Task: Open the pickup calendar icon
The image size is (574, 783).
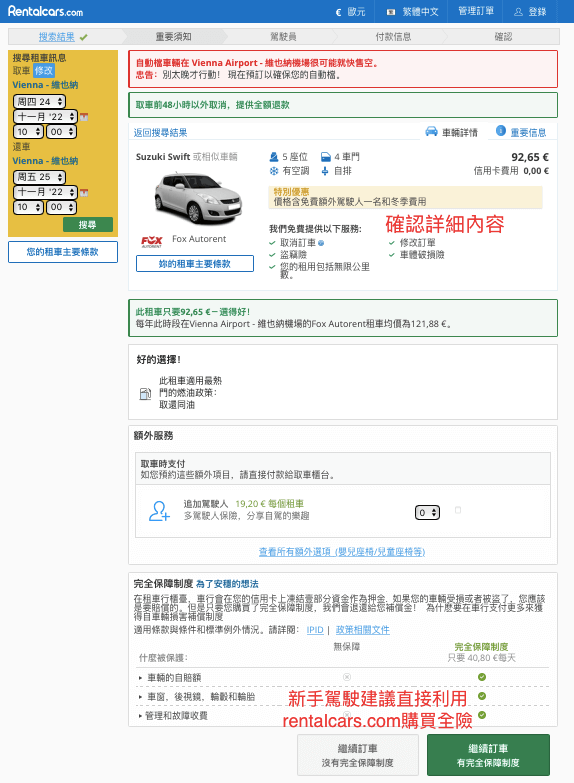Action: point(84,117)
